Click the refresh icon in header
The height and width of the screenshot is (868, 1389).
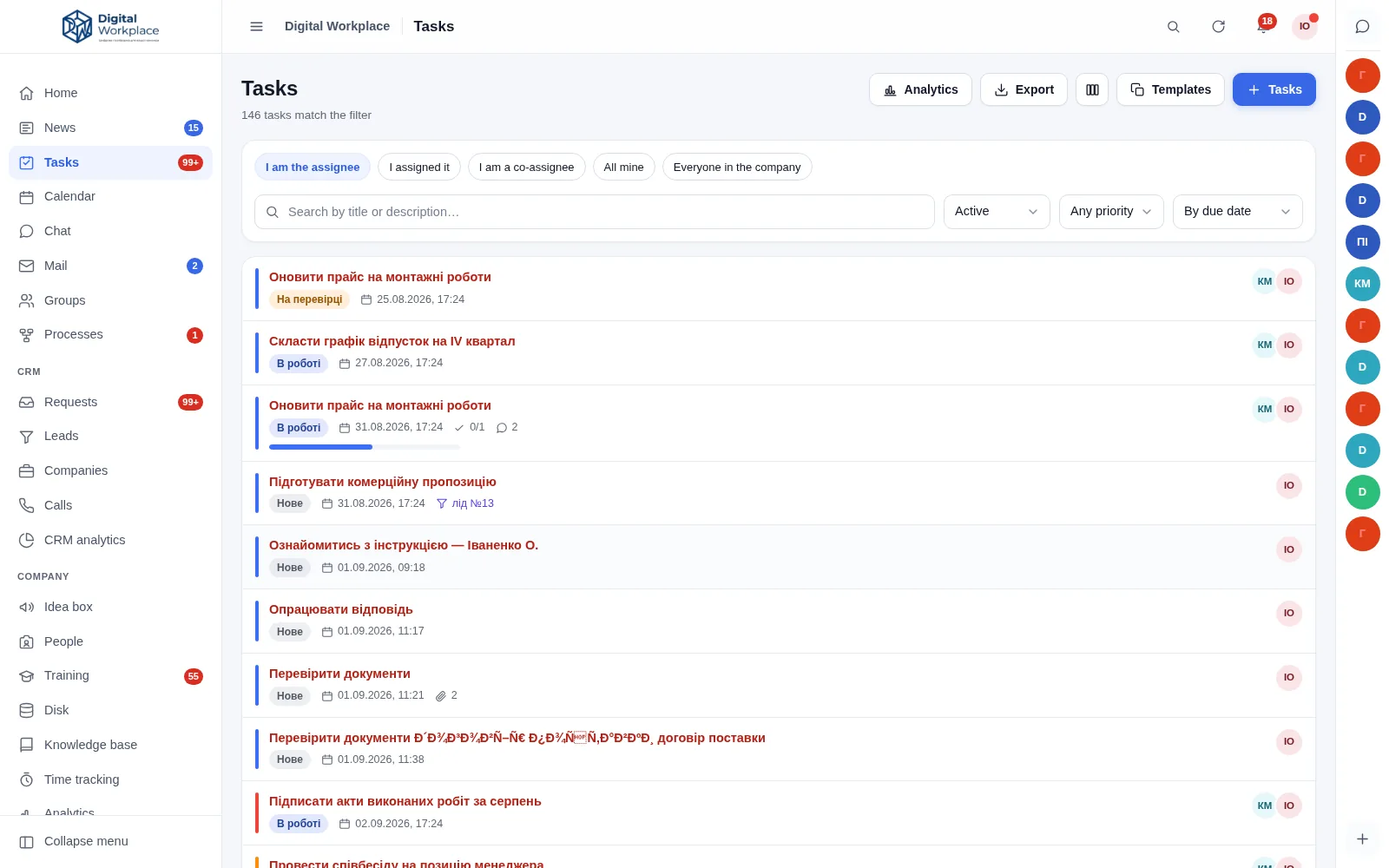1219,27
